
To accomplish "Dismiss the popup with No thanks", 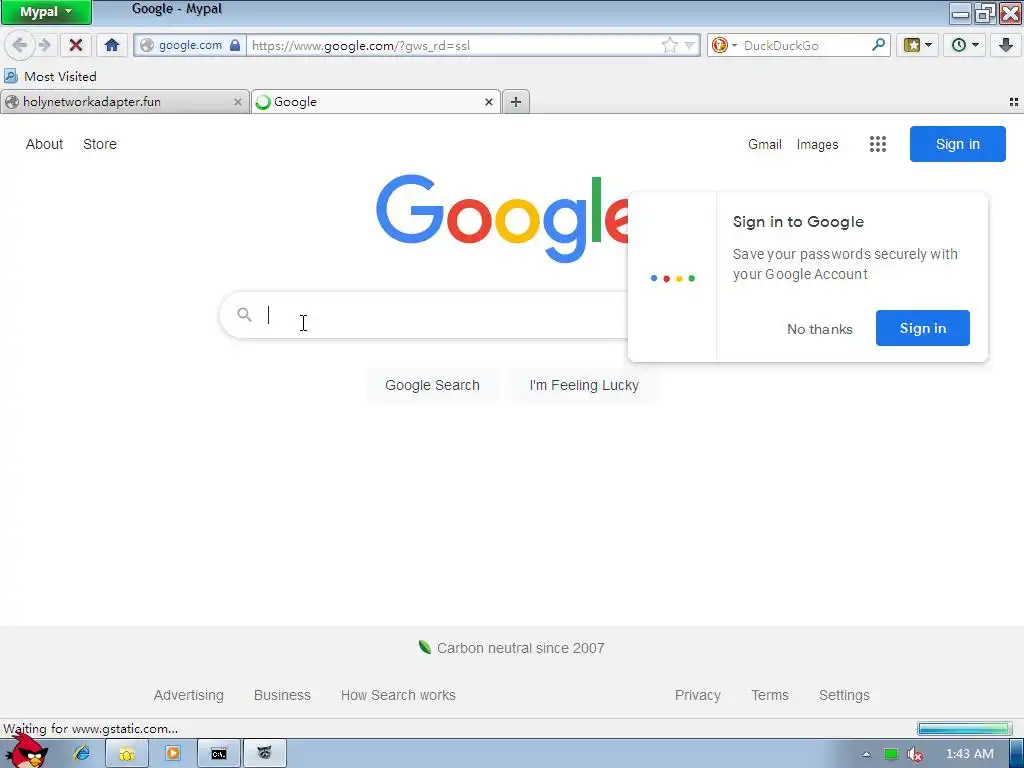I will pos(820,329).
